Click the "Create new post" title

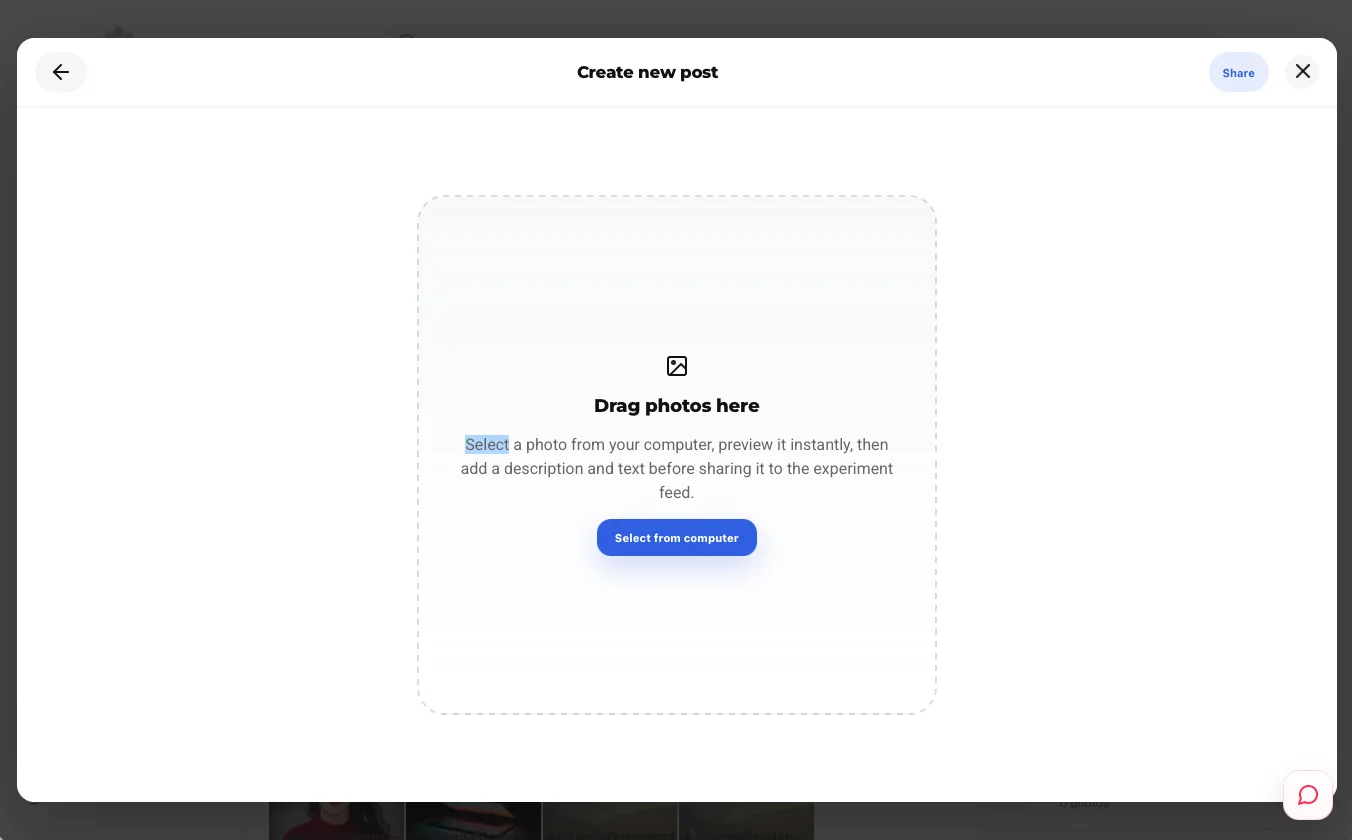click(647, 72)
